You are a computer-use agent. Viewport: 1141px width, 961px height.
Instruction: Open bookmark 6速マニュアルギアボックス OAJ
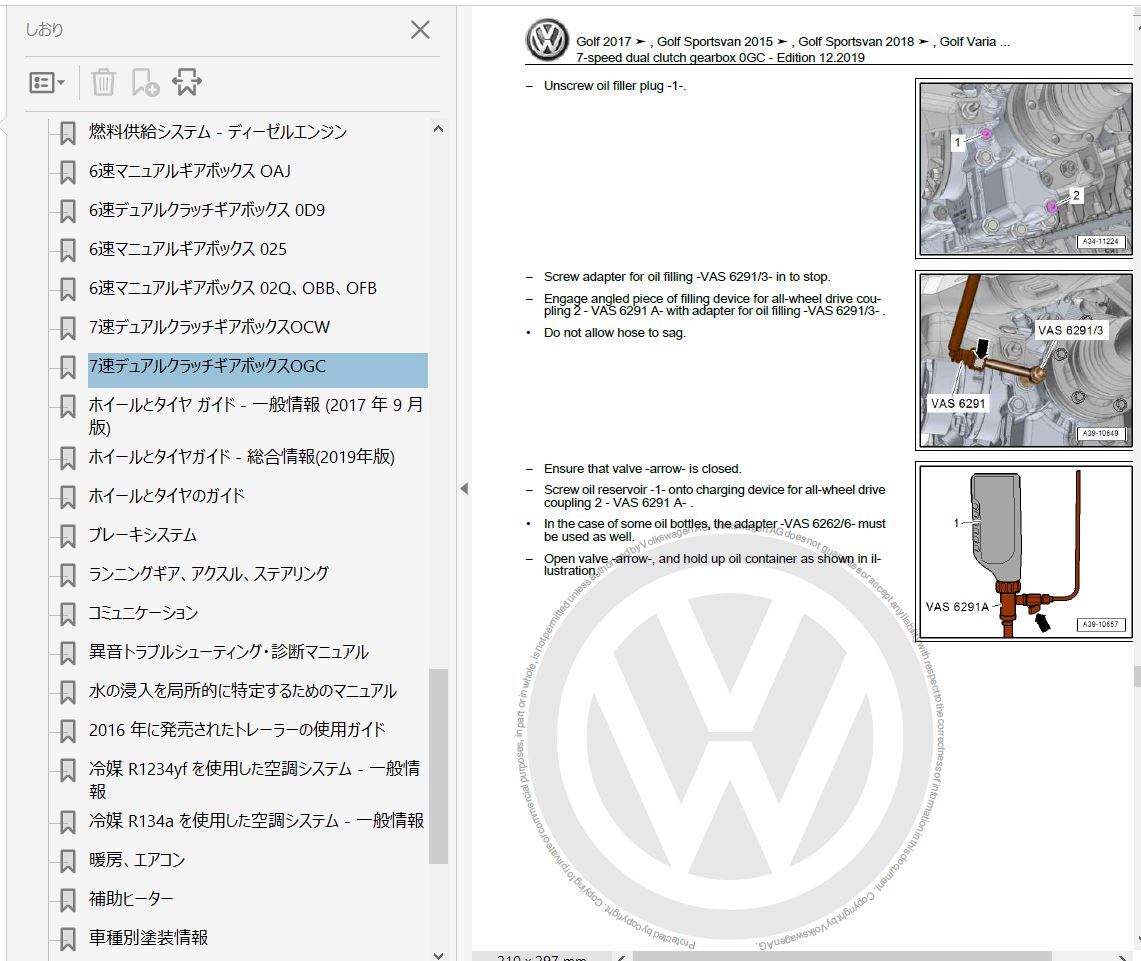click(190, 171)
